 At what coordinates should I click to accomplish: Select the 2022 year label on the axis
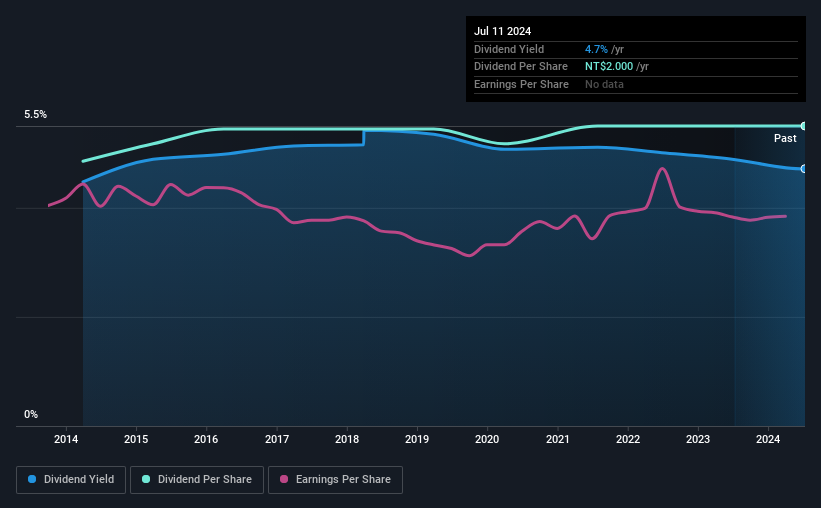coord(628,439)
